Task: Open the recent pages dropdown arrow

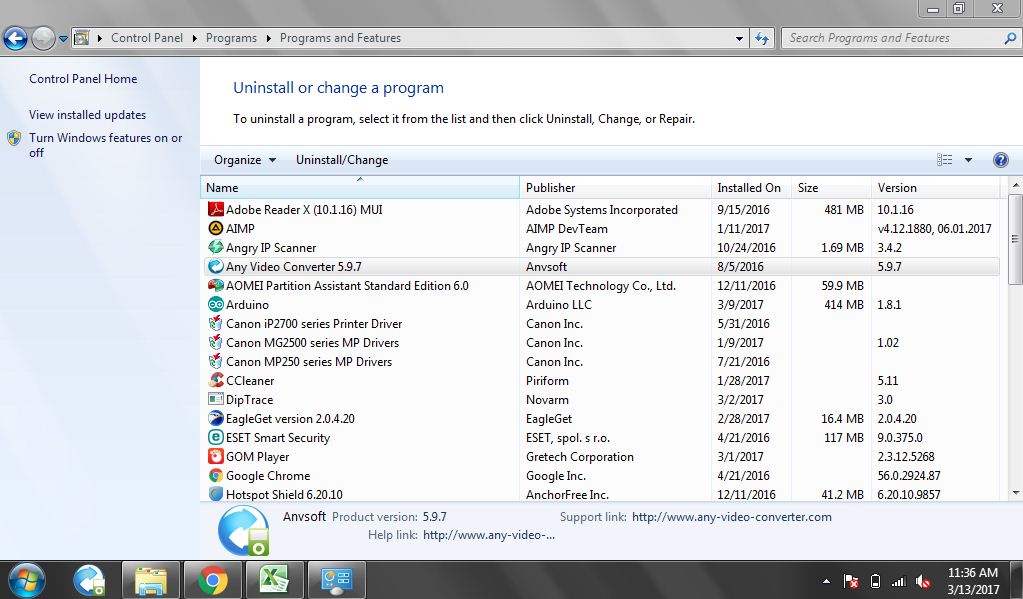Action: point(63,38)
